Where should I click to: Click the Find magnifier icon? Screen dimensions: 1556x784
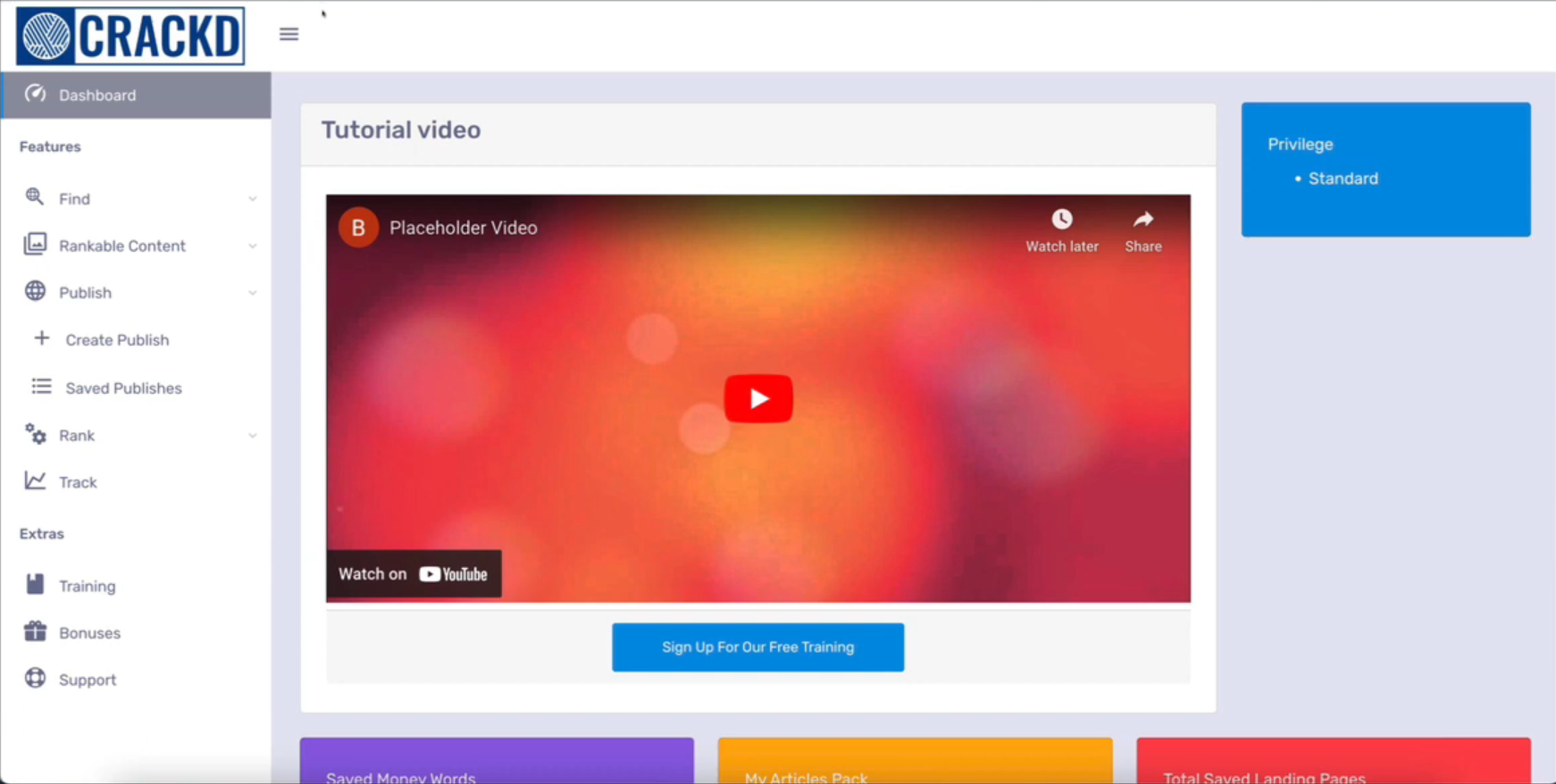35,197
